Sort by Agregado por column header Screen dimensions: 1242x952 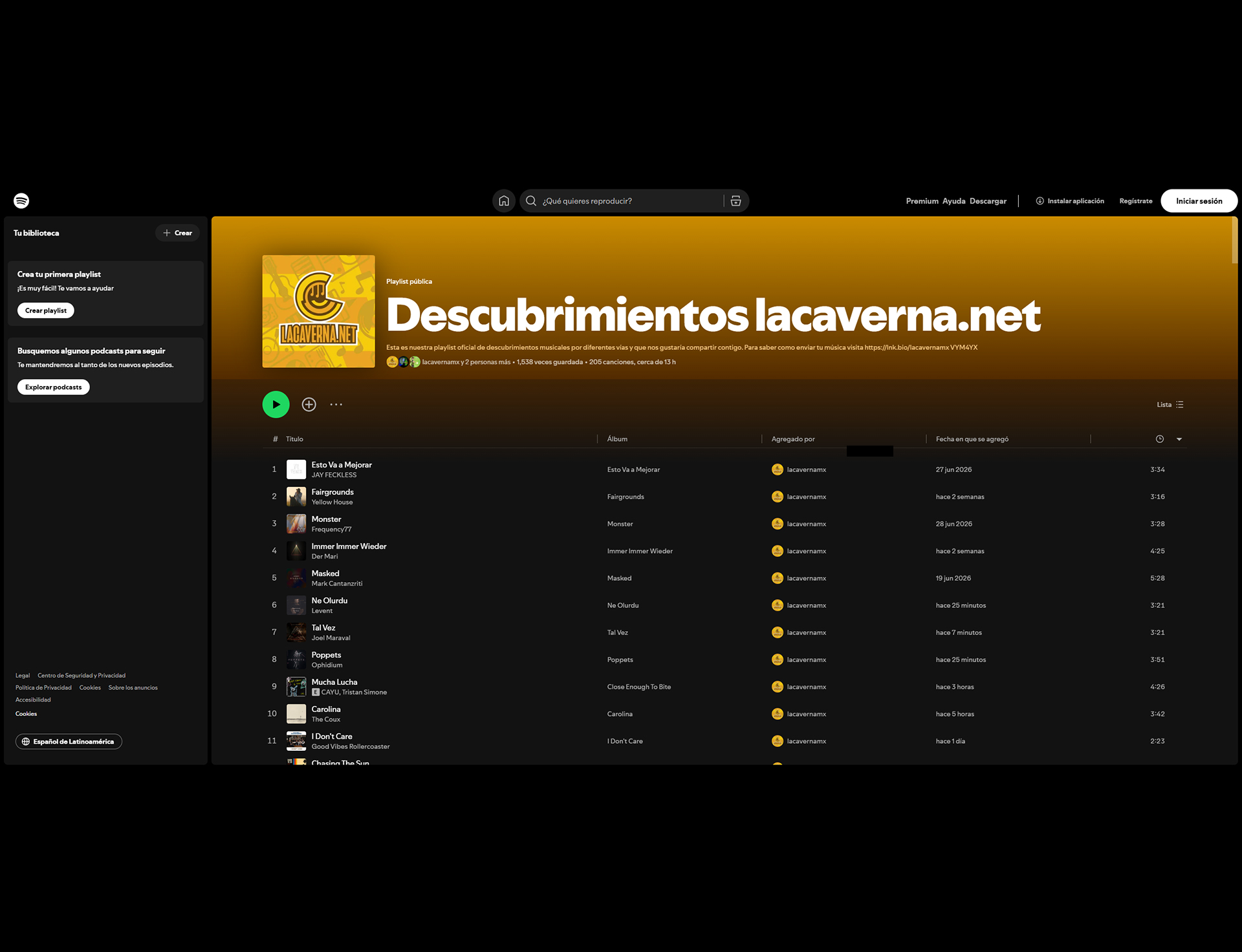pos(793,439)
